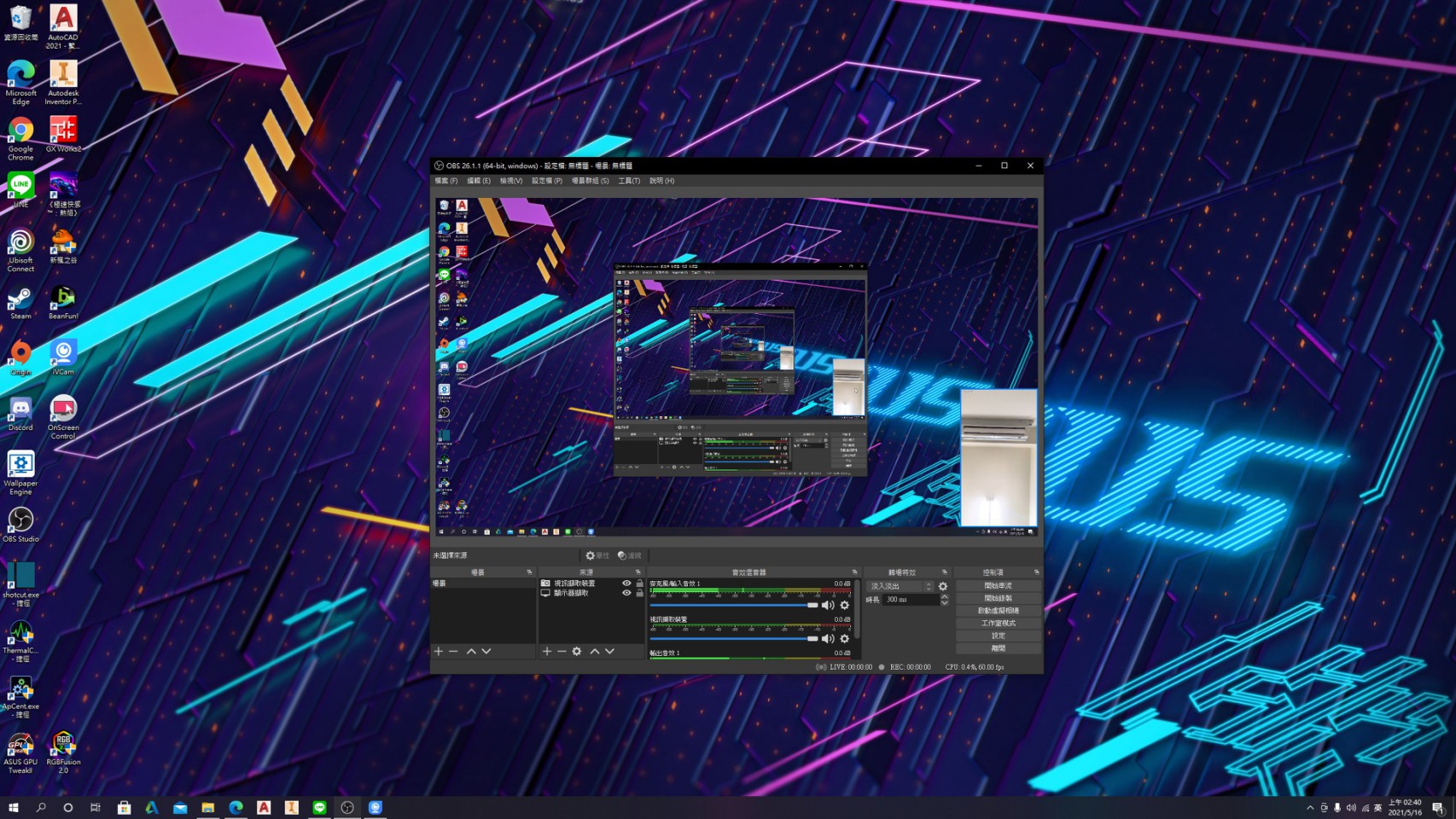Open the 淡入淡出 transition dropdown
Viewport: 1456px width, 819px height.
coord(900,586)
